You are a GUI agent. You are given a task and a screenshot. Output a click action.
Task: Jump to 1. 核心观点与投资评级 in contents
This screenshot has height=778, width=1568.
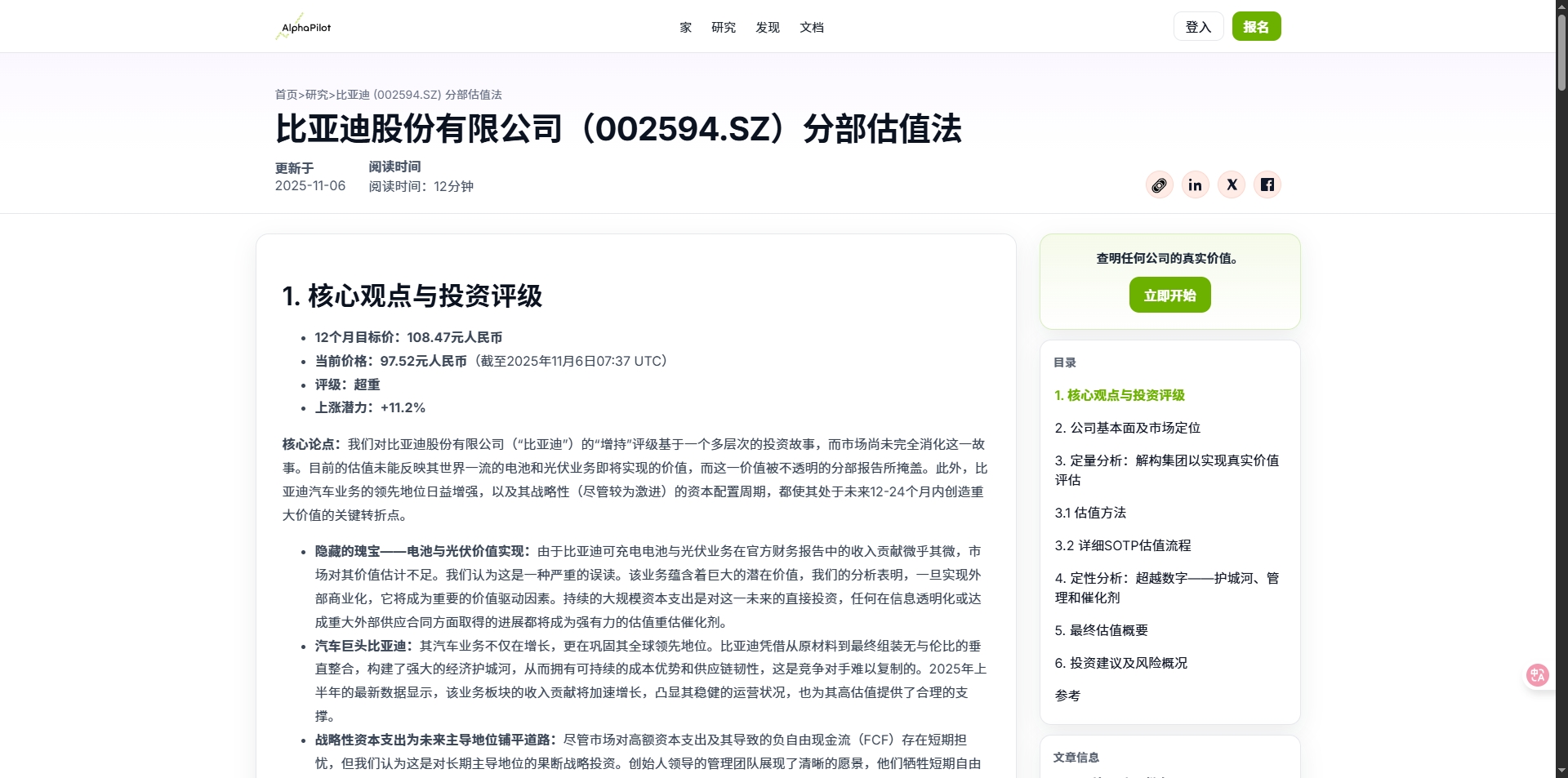pos(1120,395)
